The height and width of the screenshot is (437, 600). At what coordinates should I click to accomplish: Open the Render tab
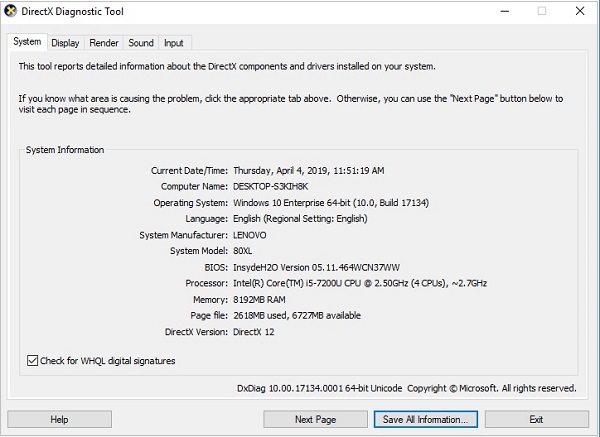[x=104, y=43]
